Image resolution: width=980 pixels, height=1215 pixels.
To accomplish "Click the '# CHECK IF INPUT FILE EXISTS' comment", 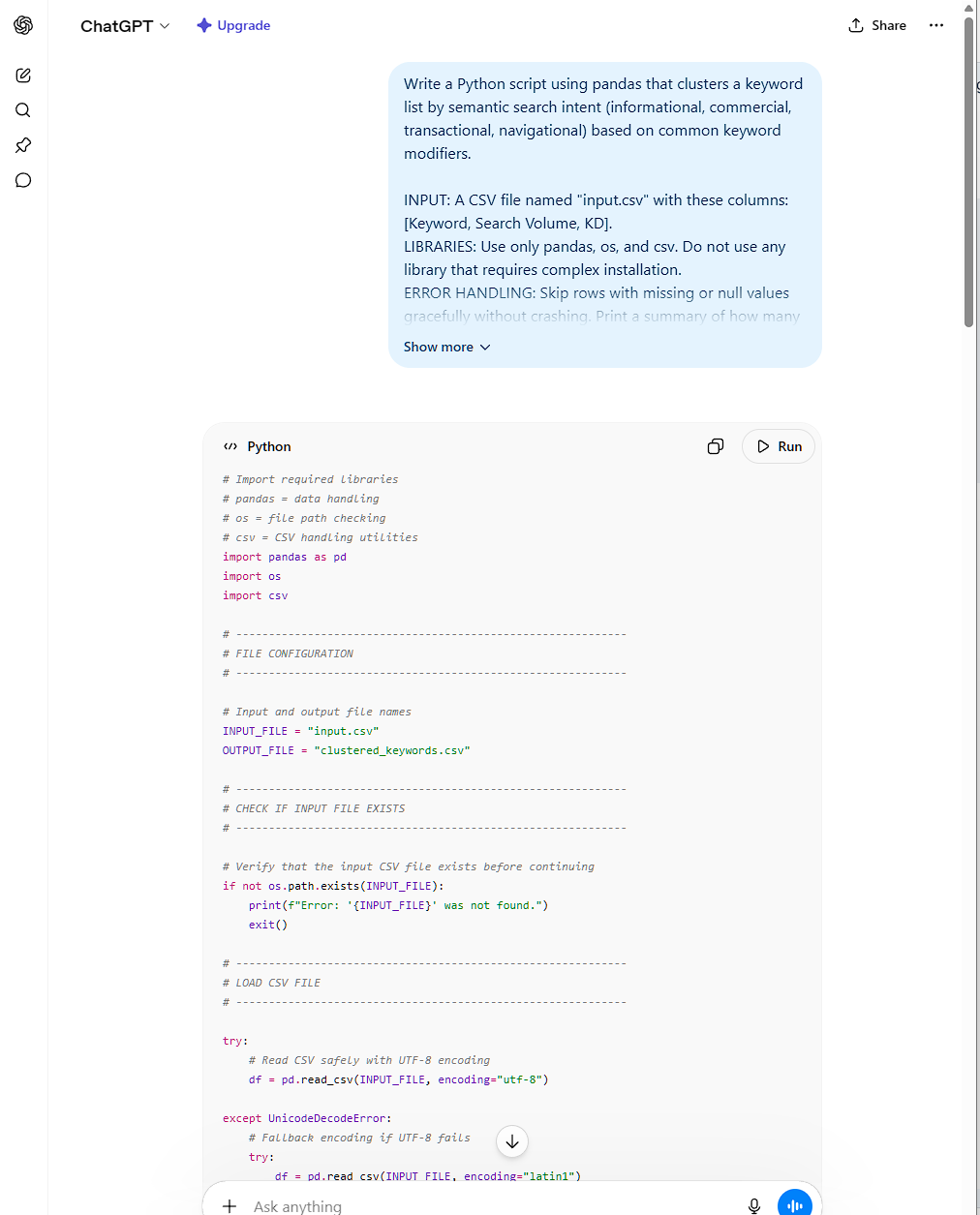I will pos(314,808).
